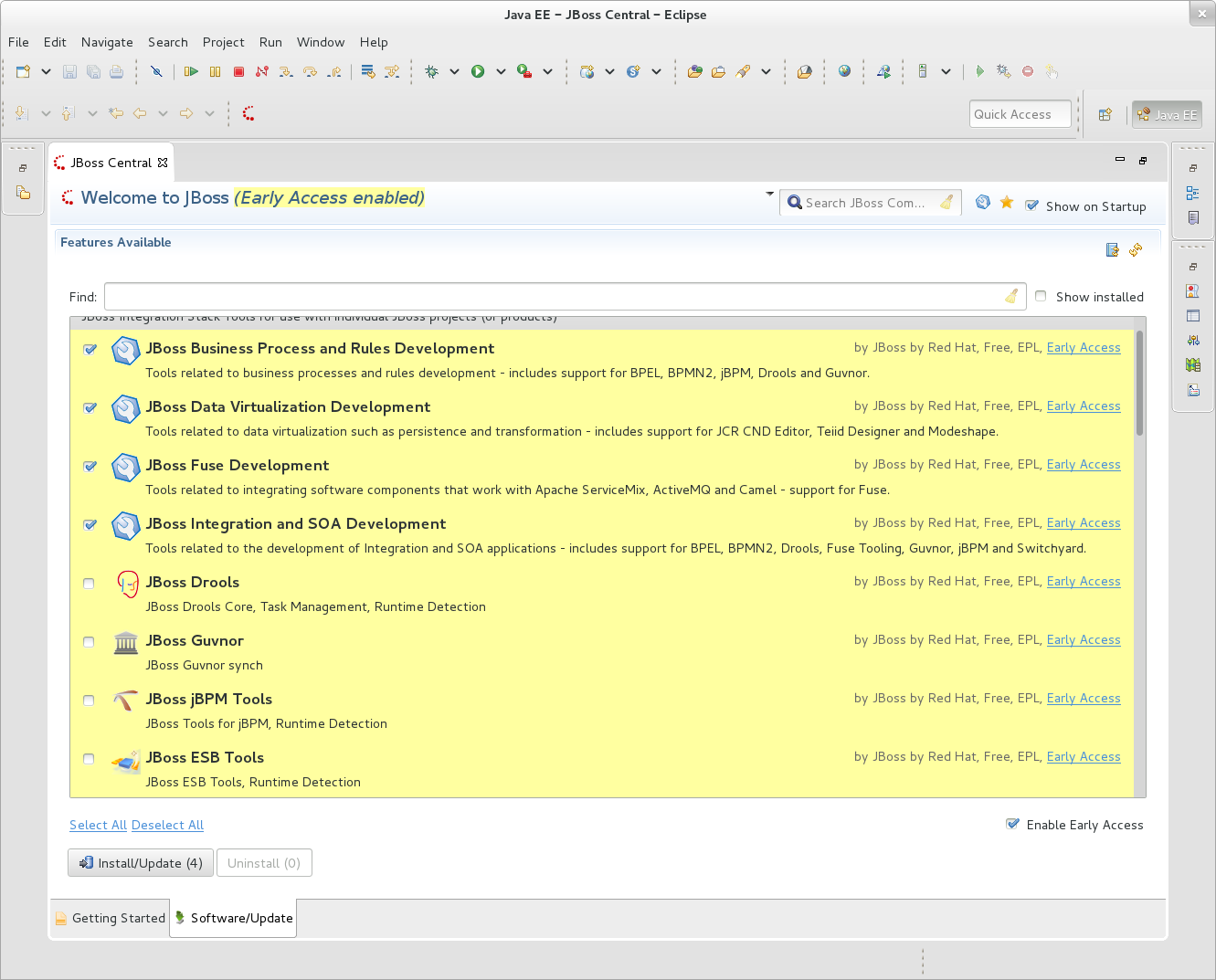
Task: Click Skip All Breakpoints icon
Action: [156, 71]
